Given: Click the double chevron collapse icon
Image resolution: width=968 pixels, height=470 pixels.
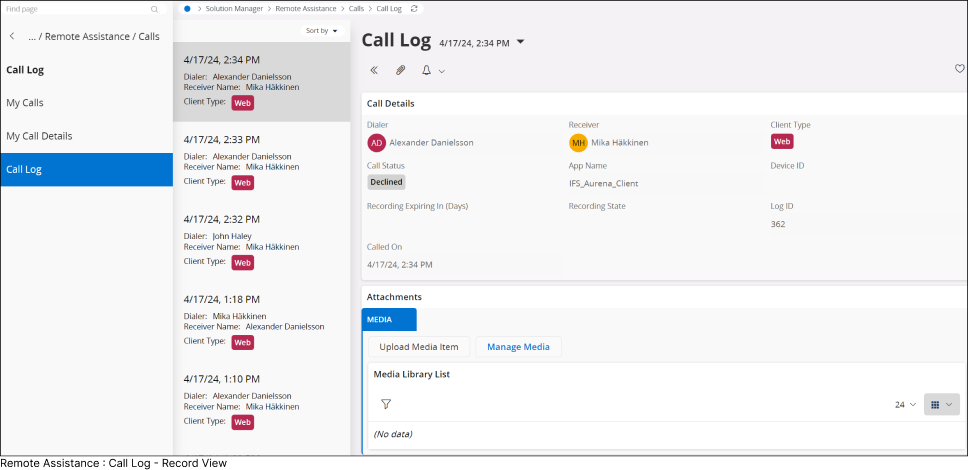Looking at the screenshot, I should (x=374, y=70).
